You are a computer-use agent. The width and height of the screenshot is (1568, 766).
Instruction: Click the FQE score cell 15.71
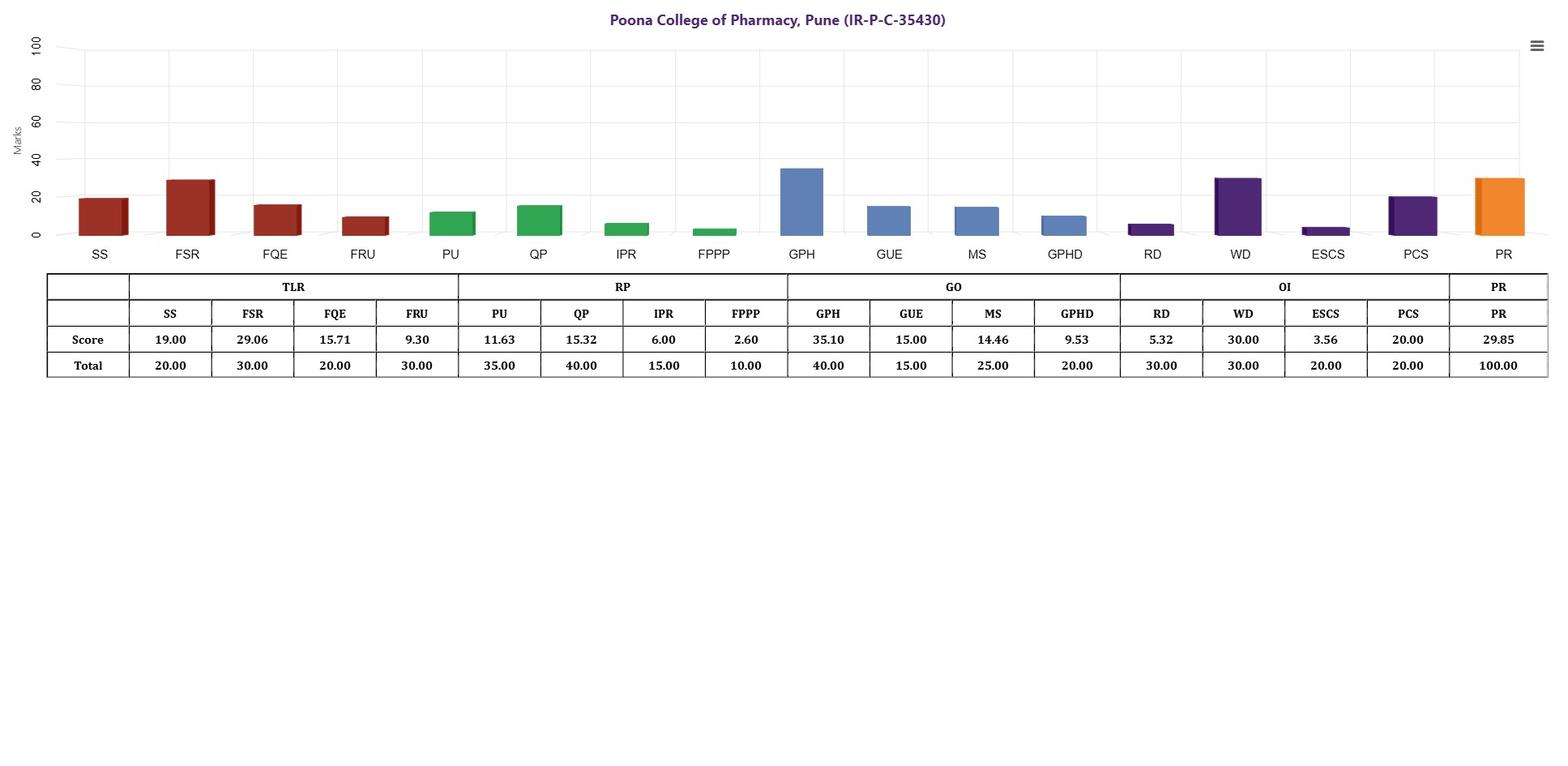[335, 340]
